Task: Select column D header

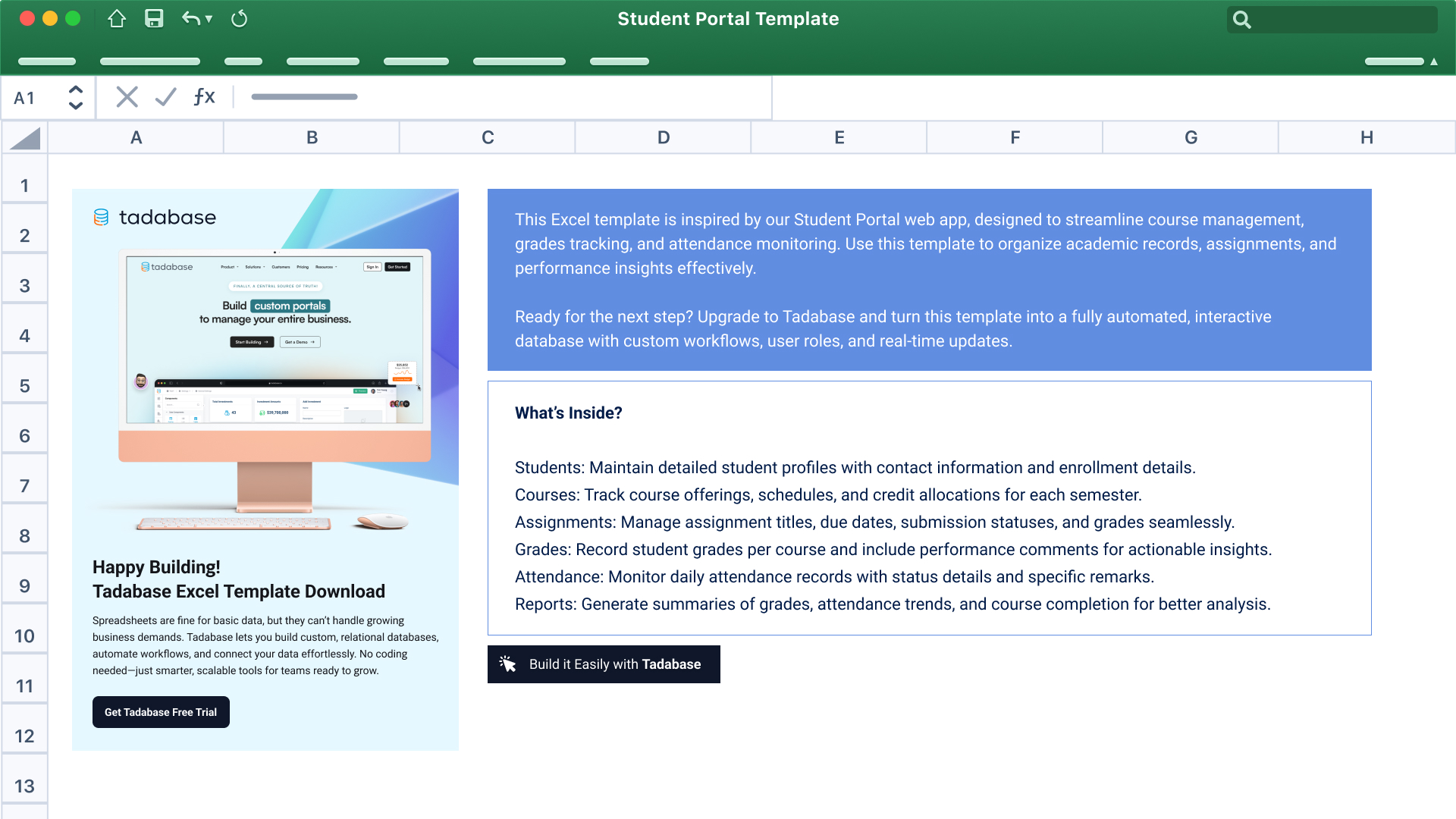Action: click(x=664, y=138)
